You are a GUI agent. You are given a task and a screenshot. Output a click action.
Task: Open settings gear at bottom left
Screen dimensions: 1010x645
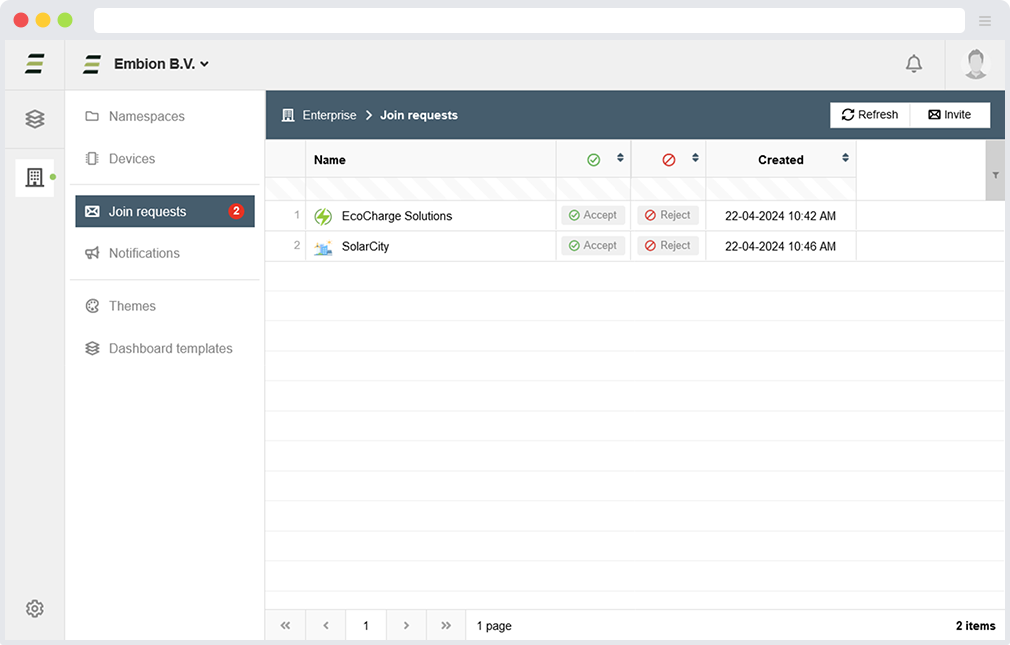(35, 608)
